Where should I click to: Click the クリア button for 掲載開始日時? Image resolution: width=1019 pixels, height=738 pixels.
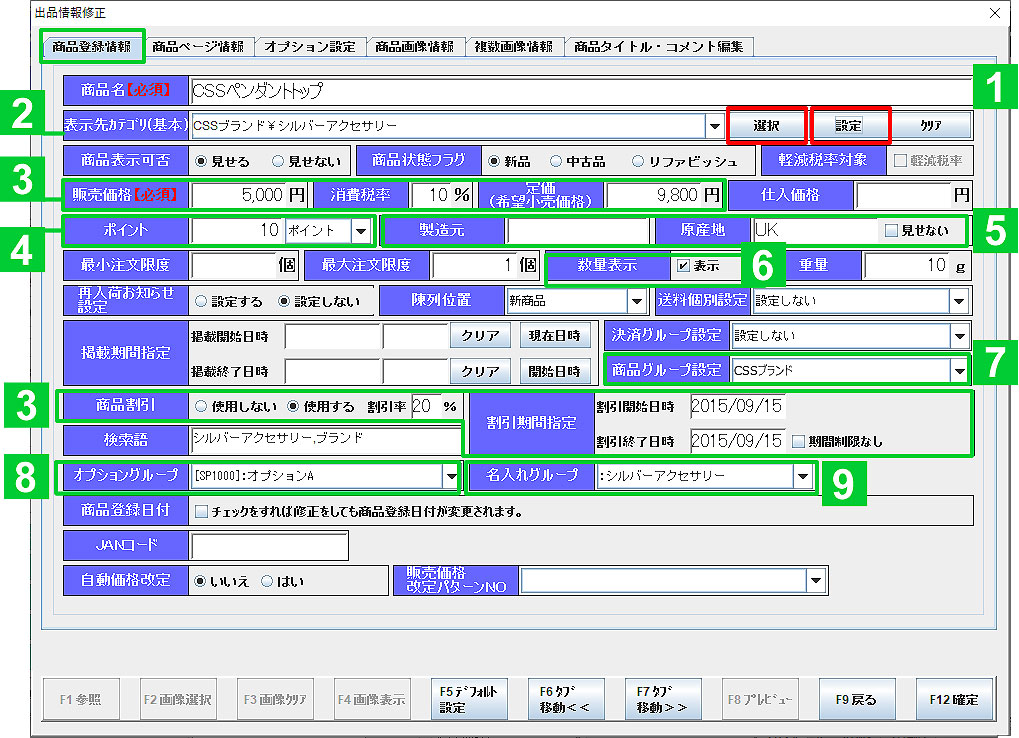pyautogui.click(x=481, y=335)
